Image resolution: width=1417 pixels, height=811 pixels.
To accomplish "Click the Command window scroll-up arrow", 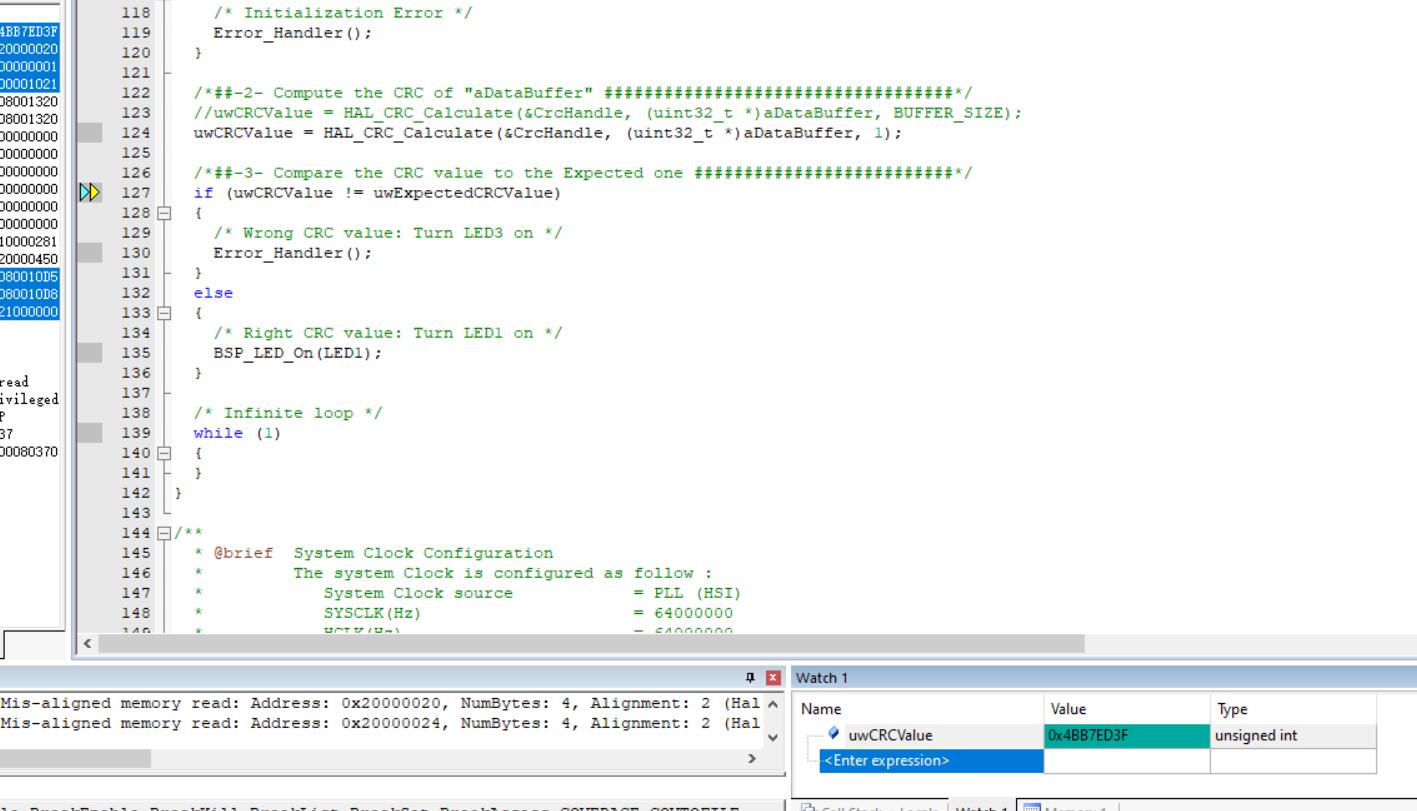I will pyautogui.click(x=771, y=703).
